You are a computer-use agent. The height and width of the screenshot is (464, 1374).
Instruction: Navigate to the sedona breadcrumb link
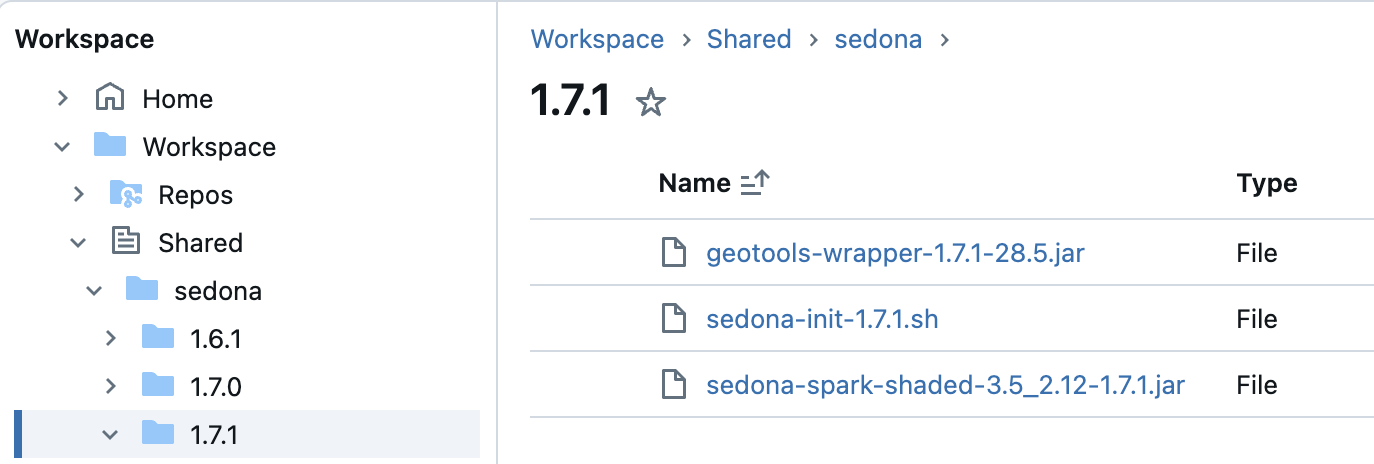pos(878,39)
